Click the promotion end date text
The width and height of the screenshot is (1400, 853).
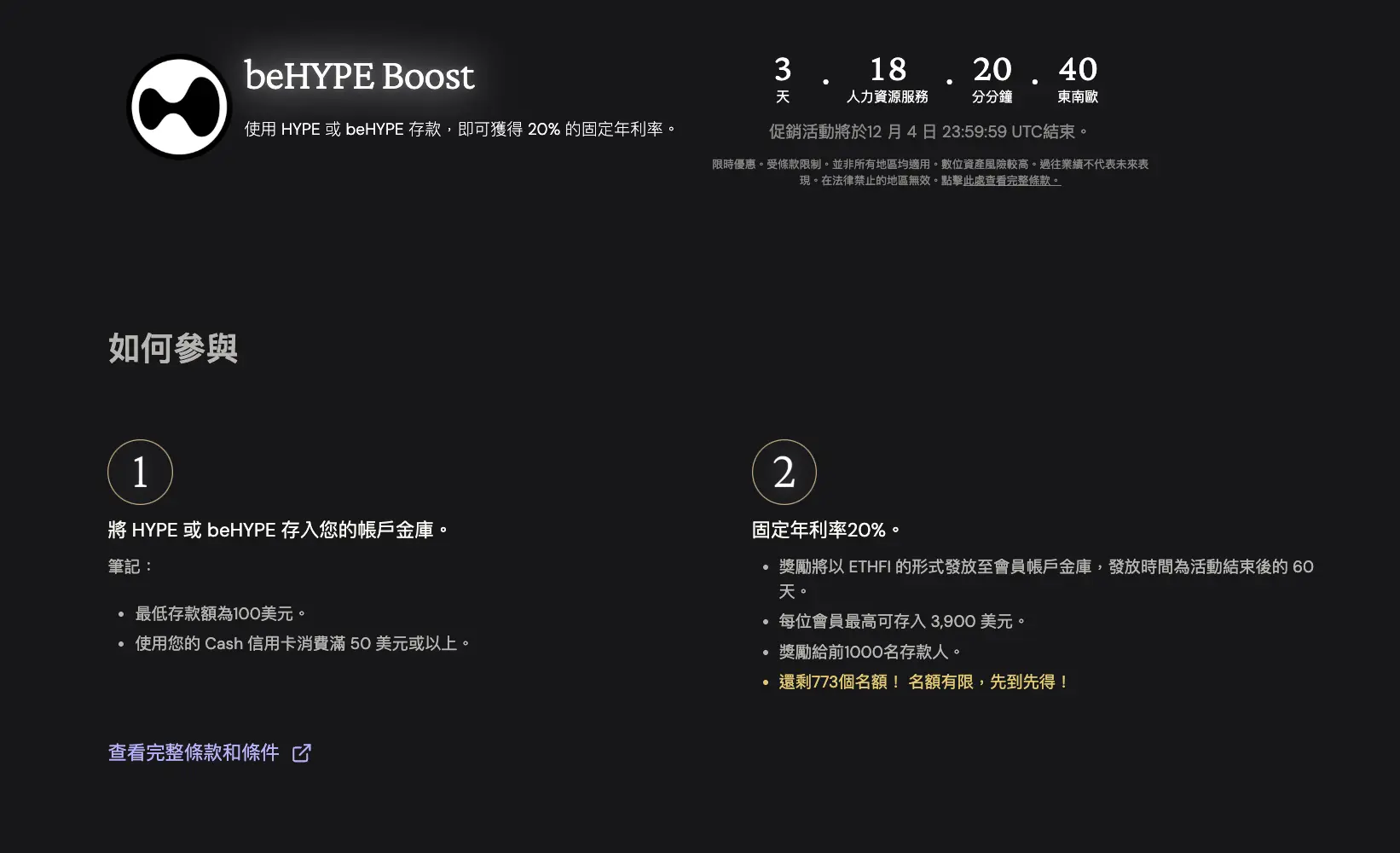pyautogui.click(x=929, y=131)
